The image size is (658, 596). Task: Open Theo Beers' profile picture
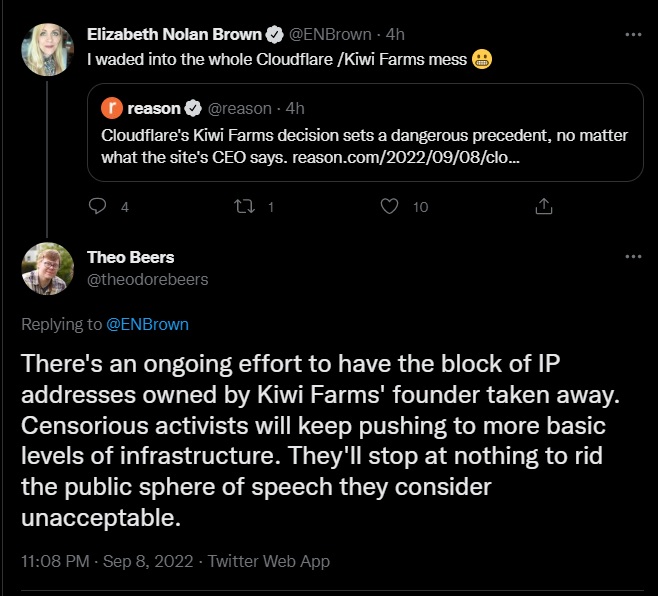48,268
